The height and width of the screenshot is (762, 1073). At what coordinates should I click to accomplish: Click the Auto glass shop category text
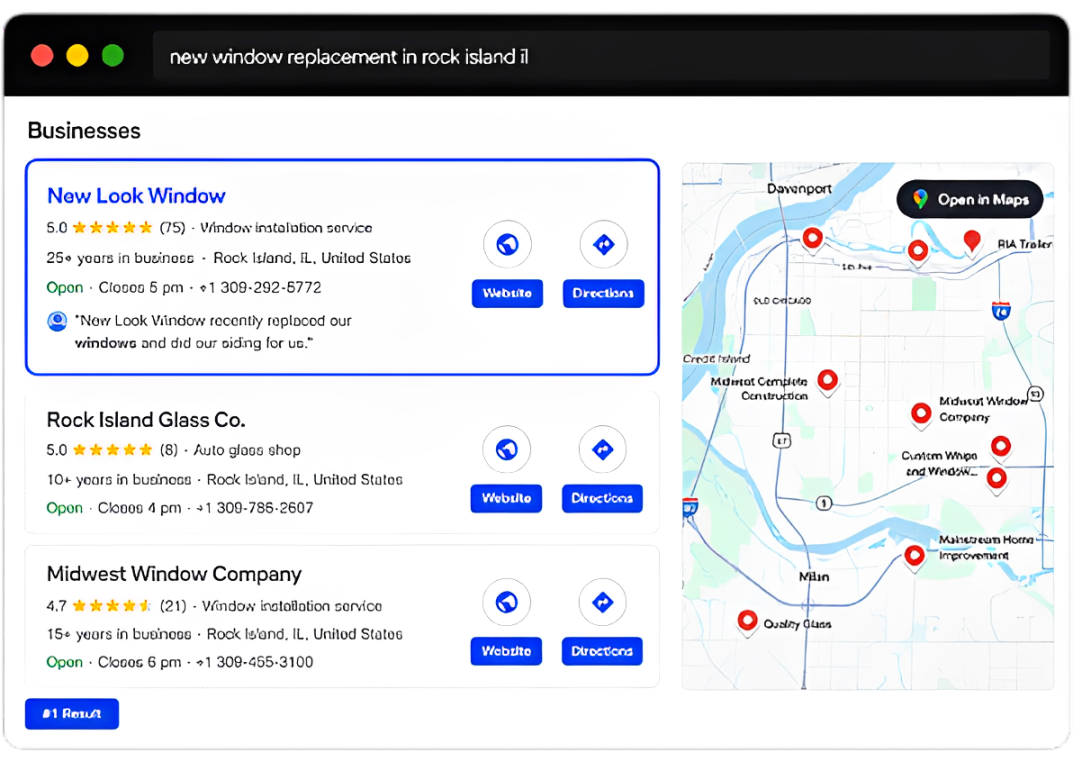pos(247,450)
